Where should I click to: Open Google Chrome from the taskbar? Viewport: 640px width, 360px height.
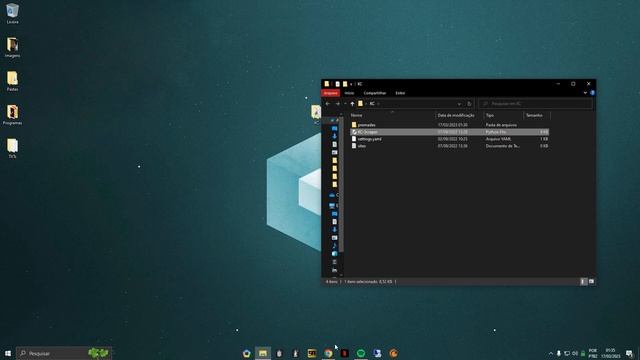328,353
